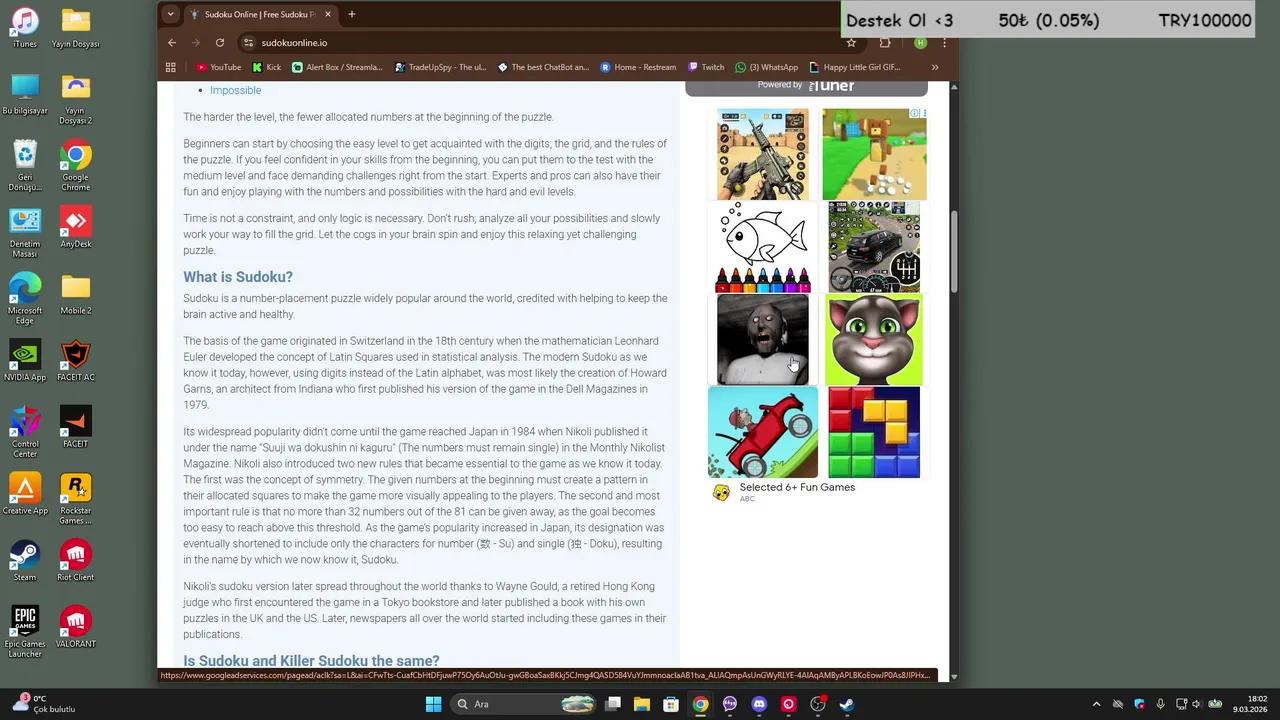
Task: Launch the NVIDIA App shortcut
Action: (25, 360)
